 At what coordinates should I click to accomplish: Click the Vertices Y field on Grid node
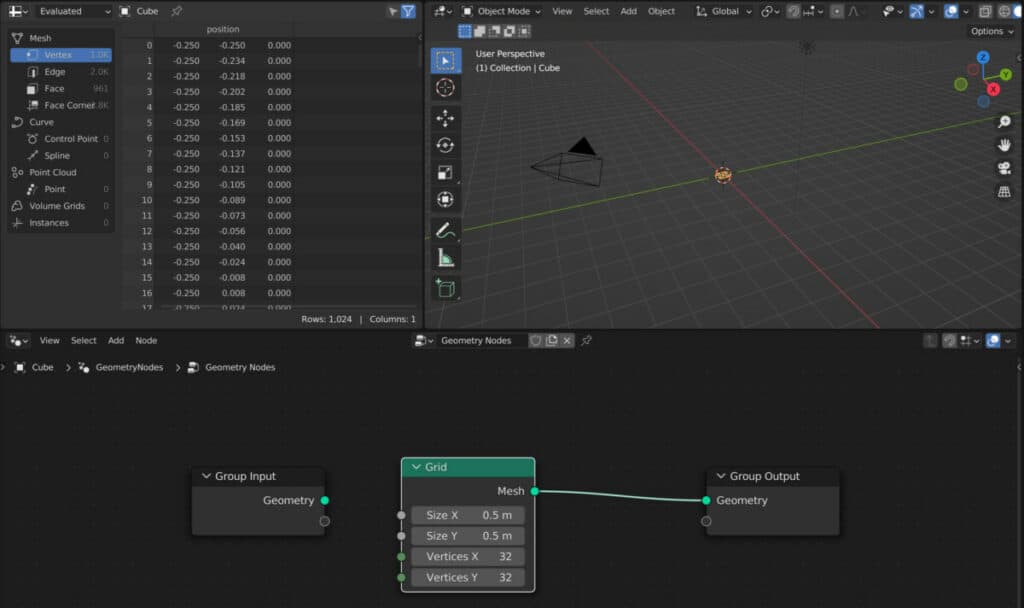click(468, 577)
